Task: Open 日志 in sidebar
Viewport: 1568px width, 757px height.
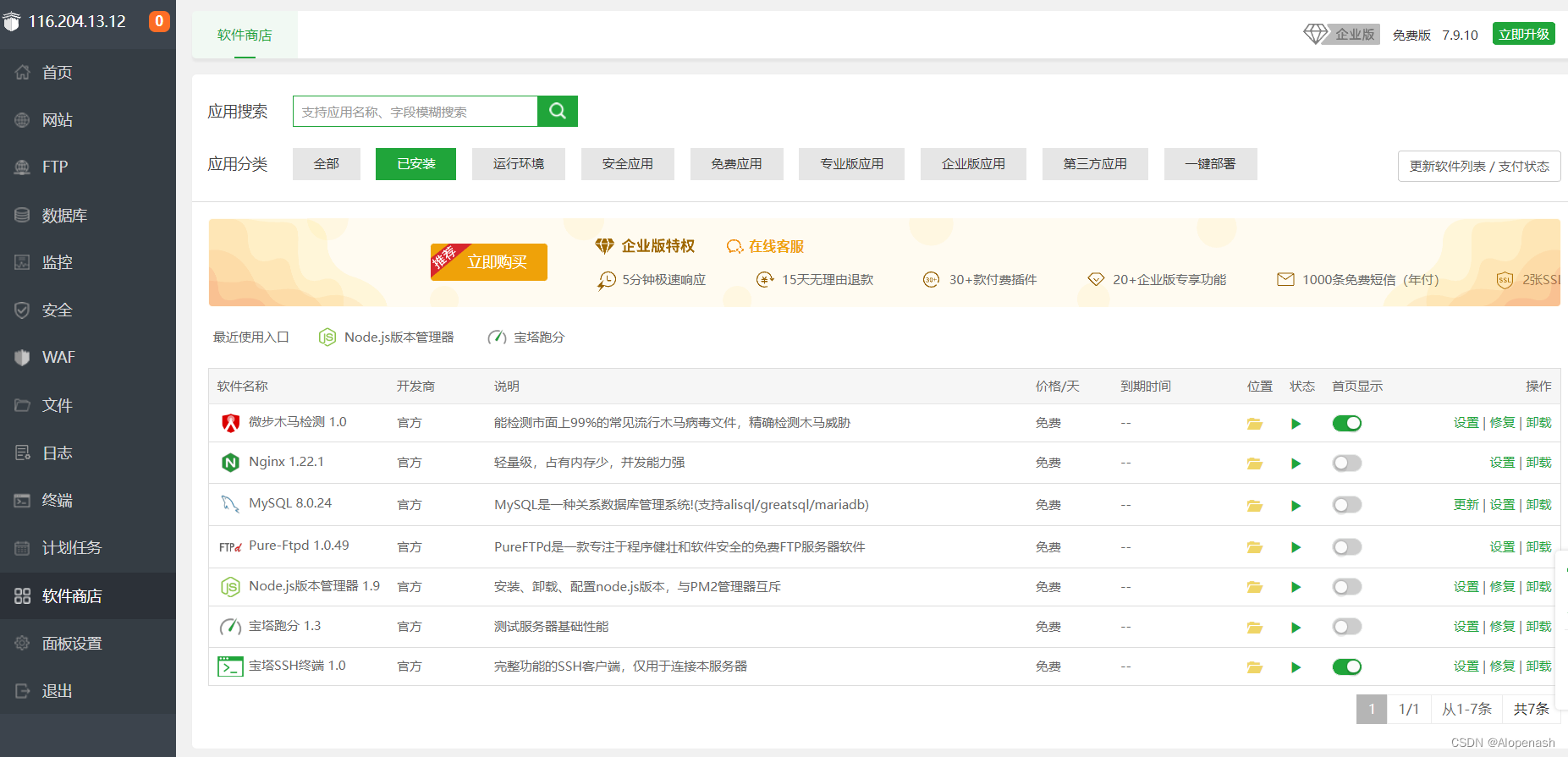Action: 88,453
